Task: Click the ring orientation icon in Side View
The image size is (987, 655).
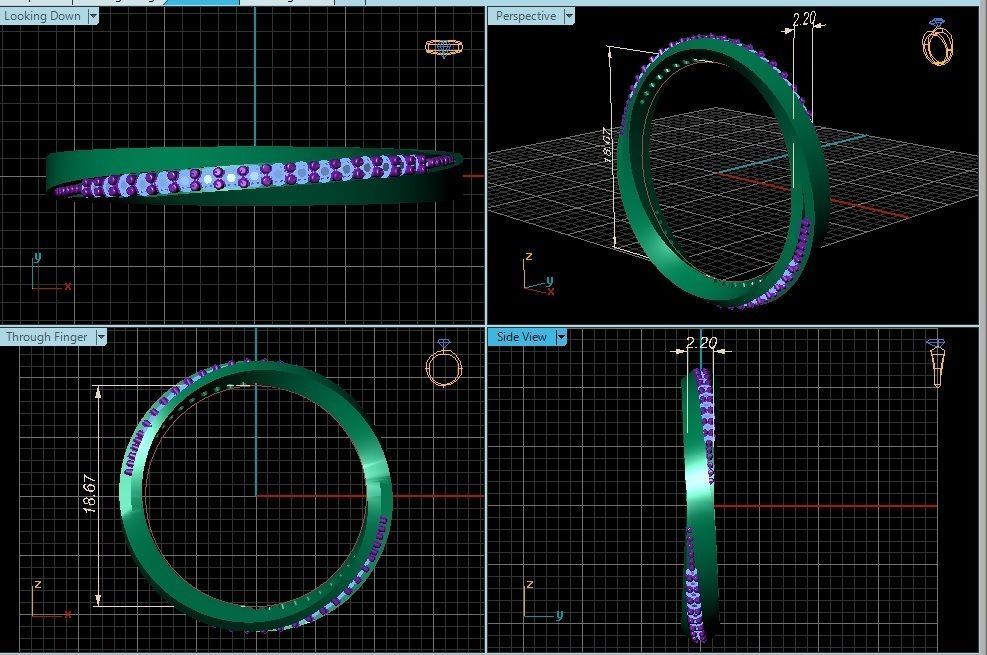Action: pos(936,363)
